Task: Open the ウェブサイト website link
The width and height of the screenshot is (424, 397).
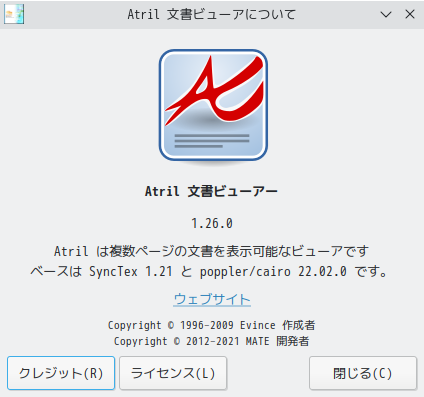Action: pos(212,299)
